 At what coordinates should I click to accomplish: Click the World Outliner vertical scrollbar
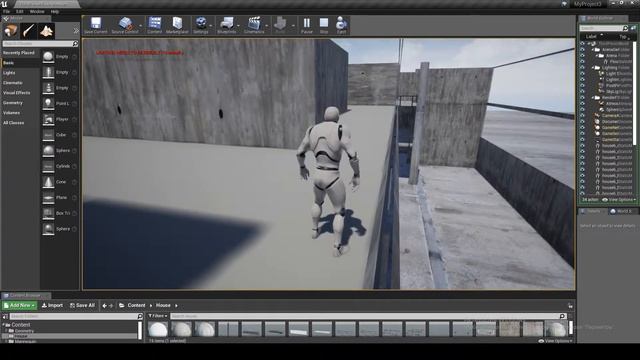pos(635,92)
